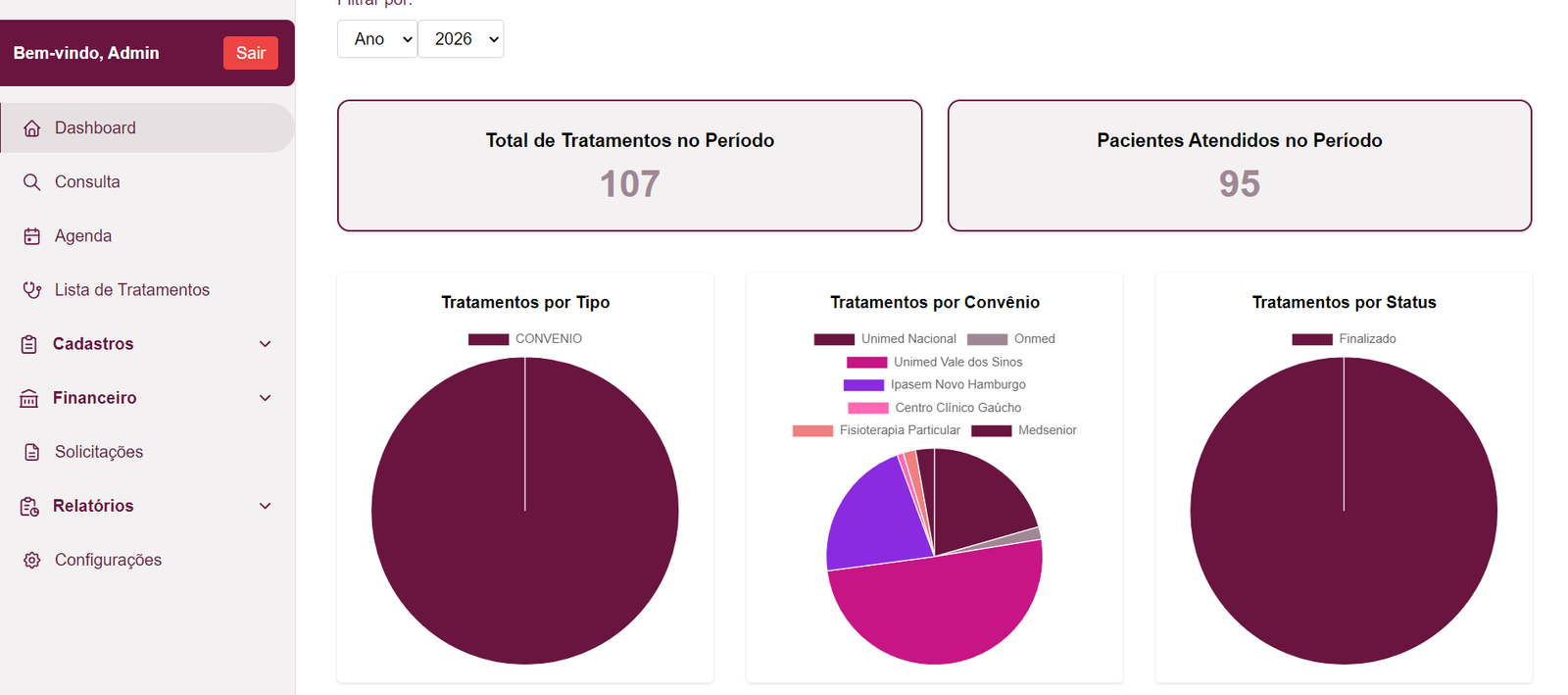Click the Solicitações document icon
Image resolution: width=1568 pixels, height=695 pixels.
tap(32, 452)
